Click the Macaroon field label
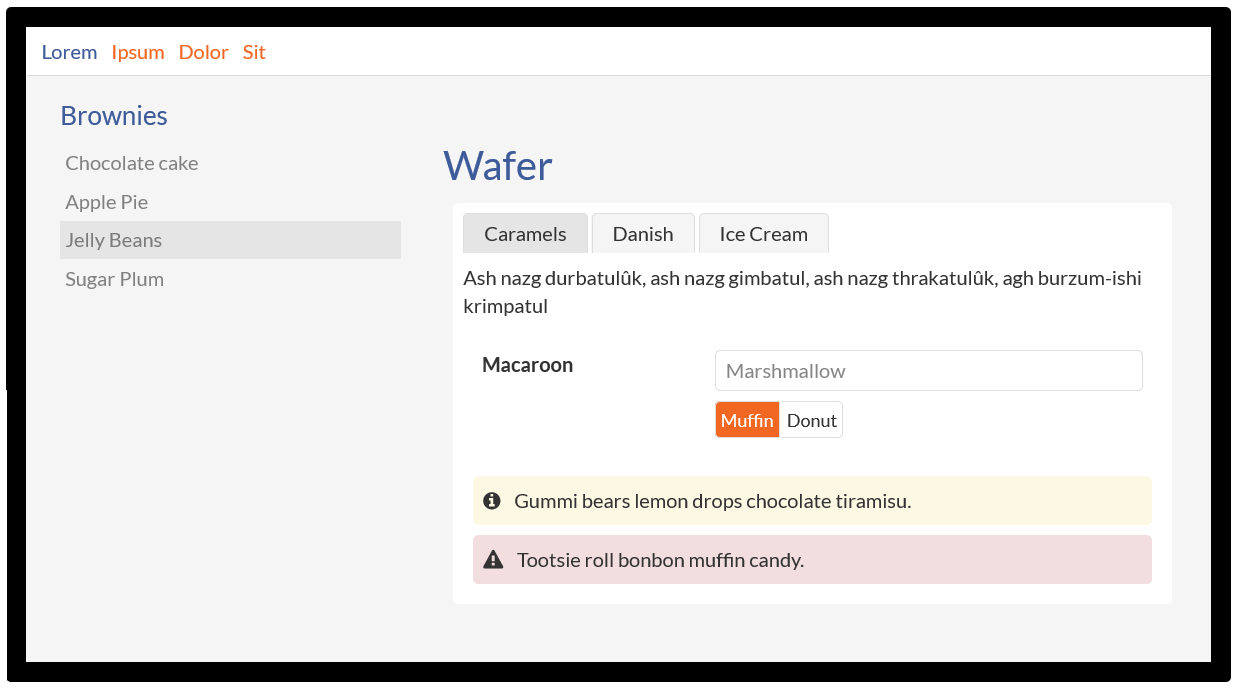Viewport: 1244px width, 689px height. pos(527,365)
